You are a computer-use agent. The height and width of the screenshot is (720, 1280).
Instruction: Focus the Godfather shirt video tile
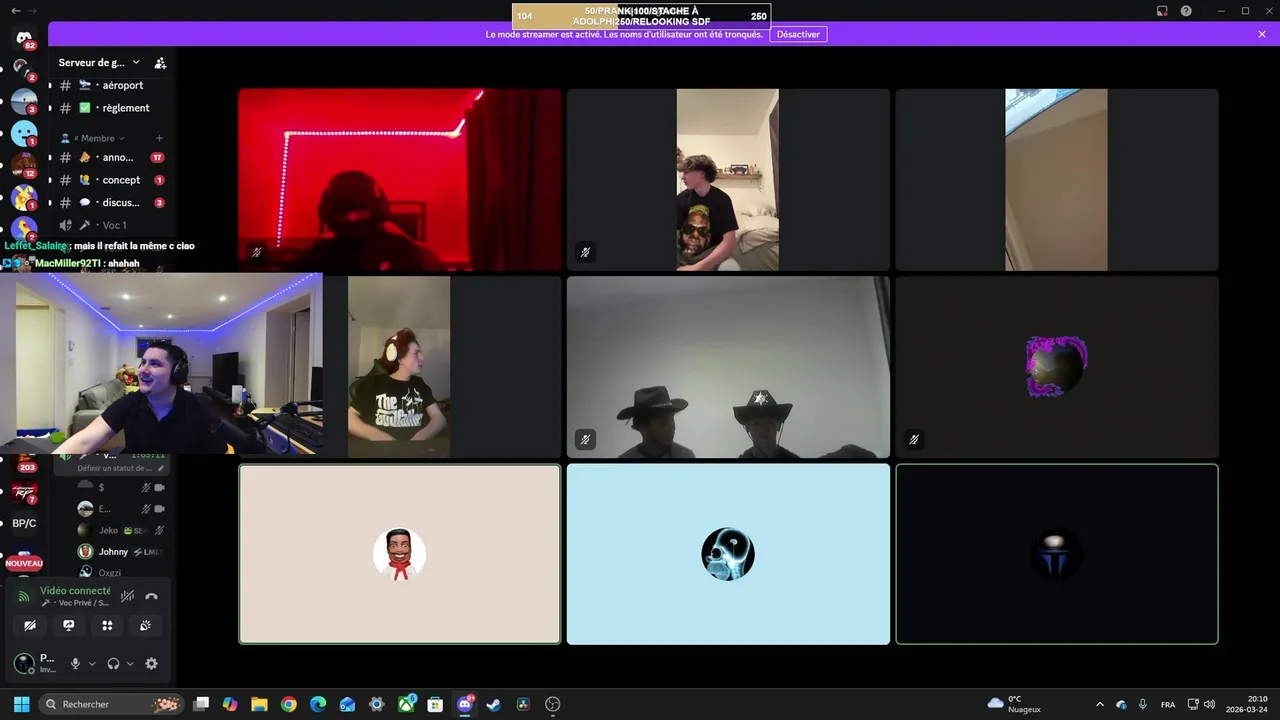tap(440, 367)
